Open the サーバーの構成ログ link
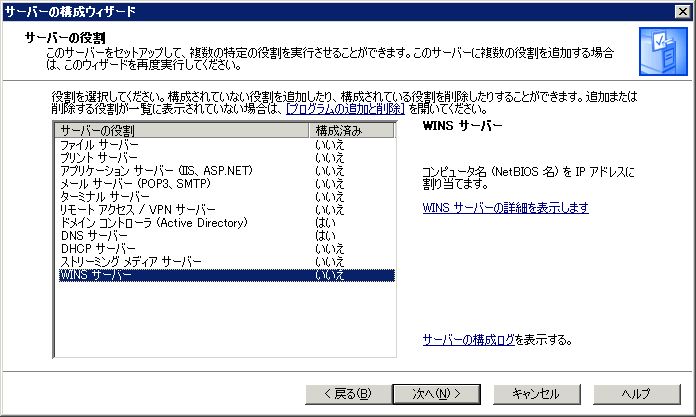Image resolution: width=696 pixels, height=417 pixels. pyautogui.click(x=468, y=340)
